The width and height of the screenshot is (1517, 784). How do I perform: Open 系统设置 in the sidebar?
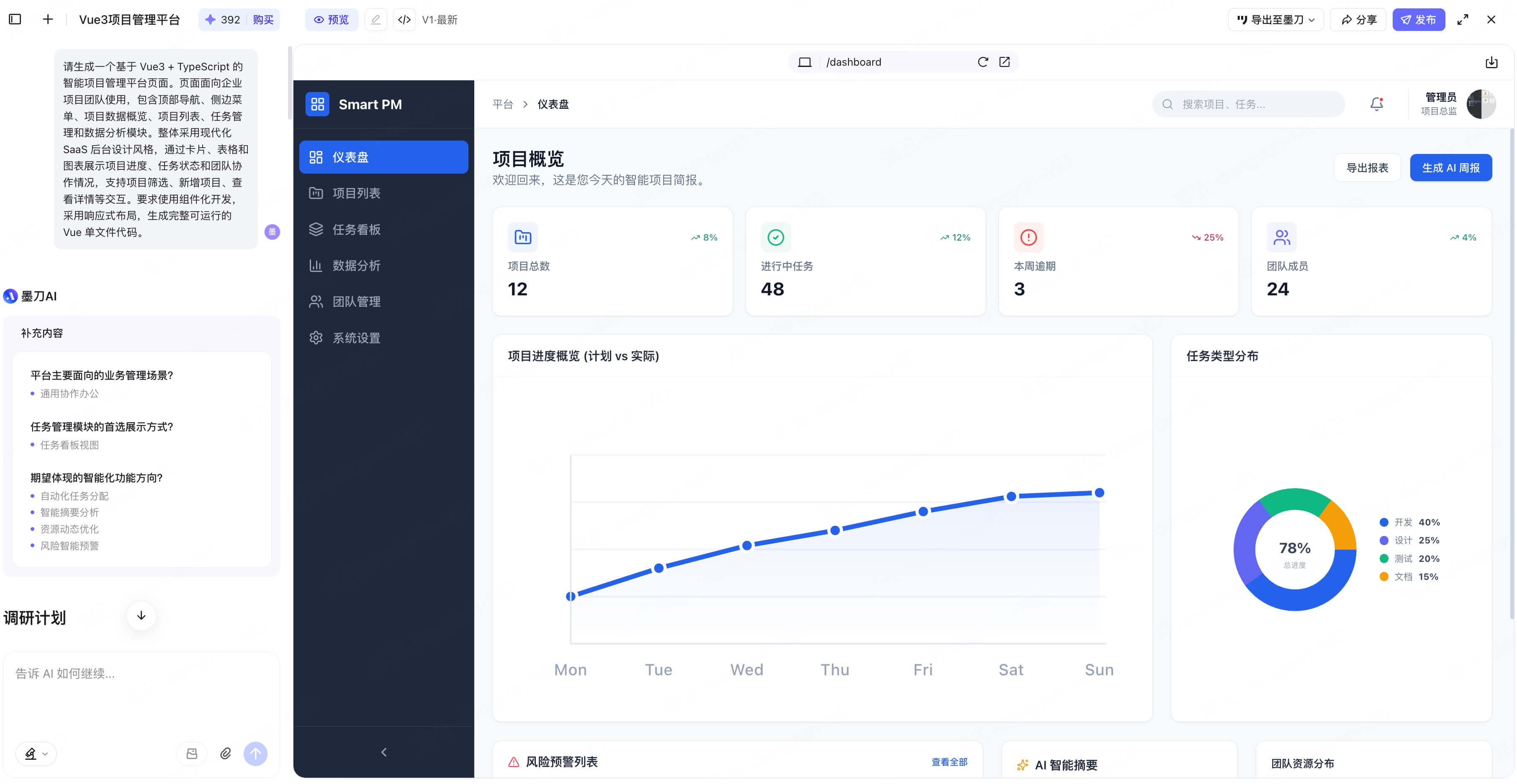point(383,338)
